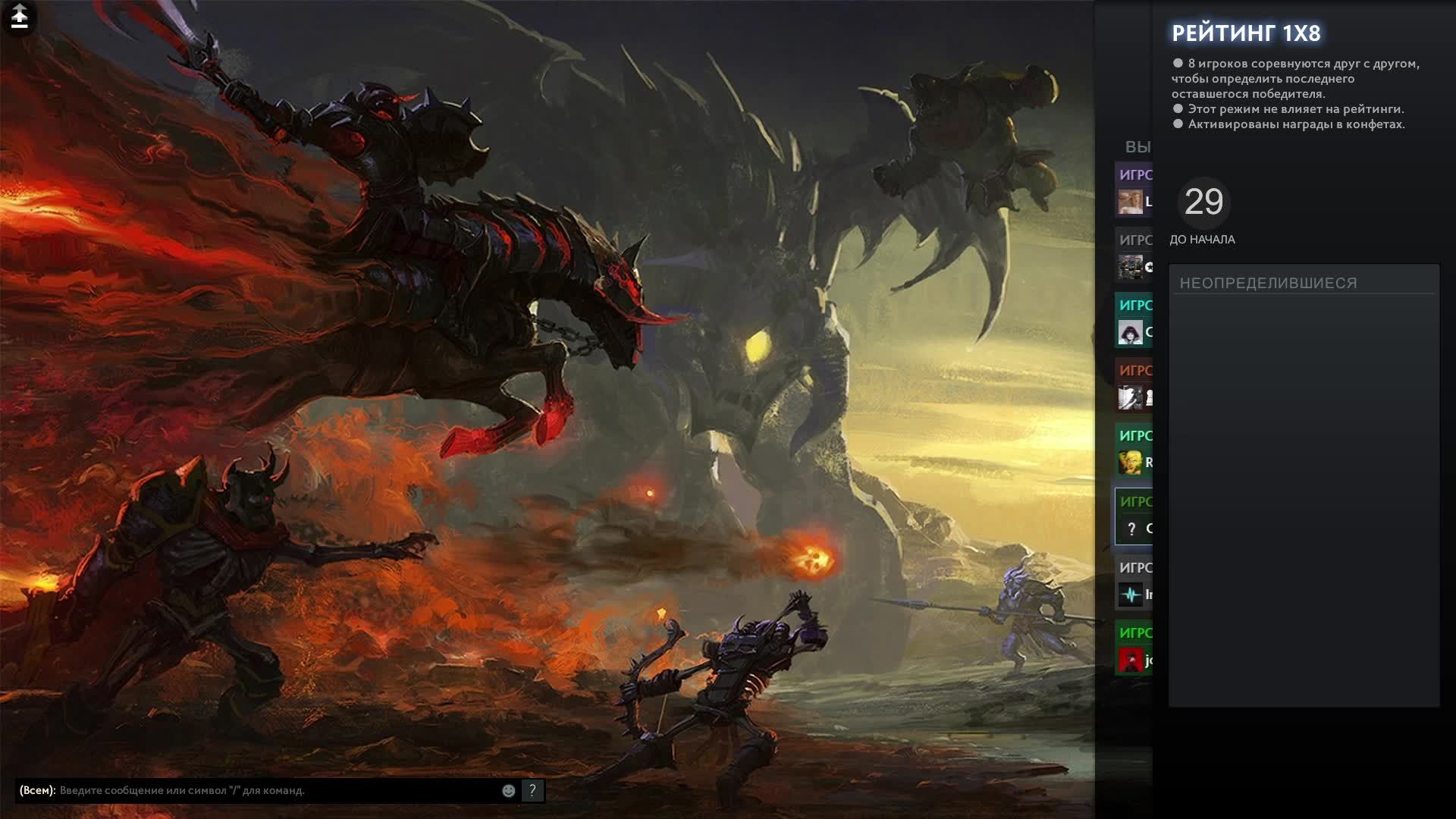Click the НЕОПРЕДЕЛИВШИЕСЯ panel header
The width and height of the screenshot is (1456, 819).
(x=1268, y=283)
